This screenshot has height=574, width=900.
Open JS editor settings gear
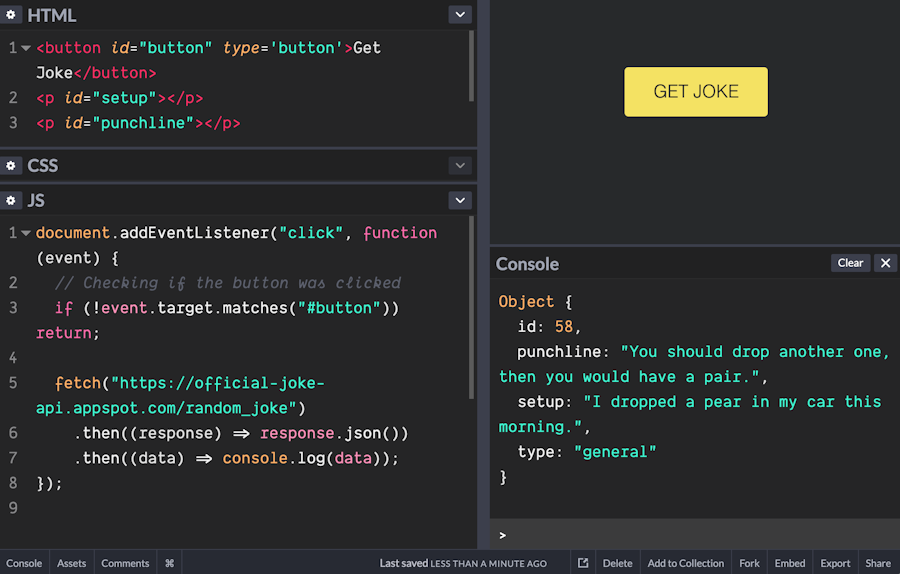click(x=12, y=200)
